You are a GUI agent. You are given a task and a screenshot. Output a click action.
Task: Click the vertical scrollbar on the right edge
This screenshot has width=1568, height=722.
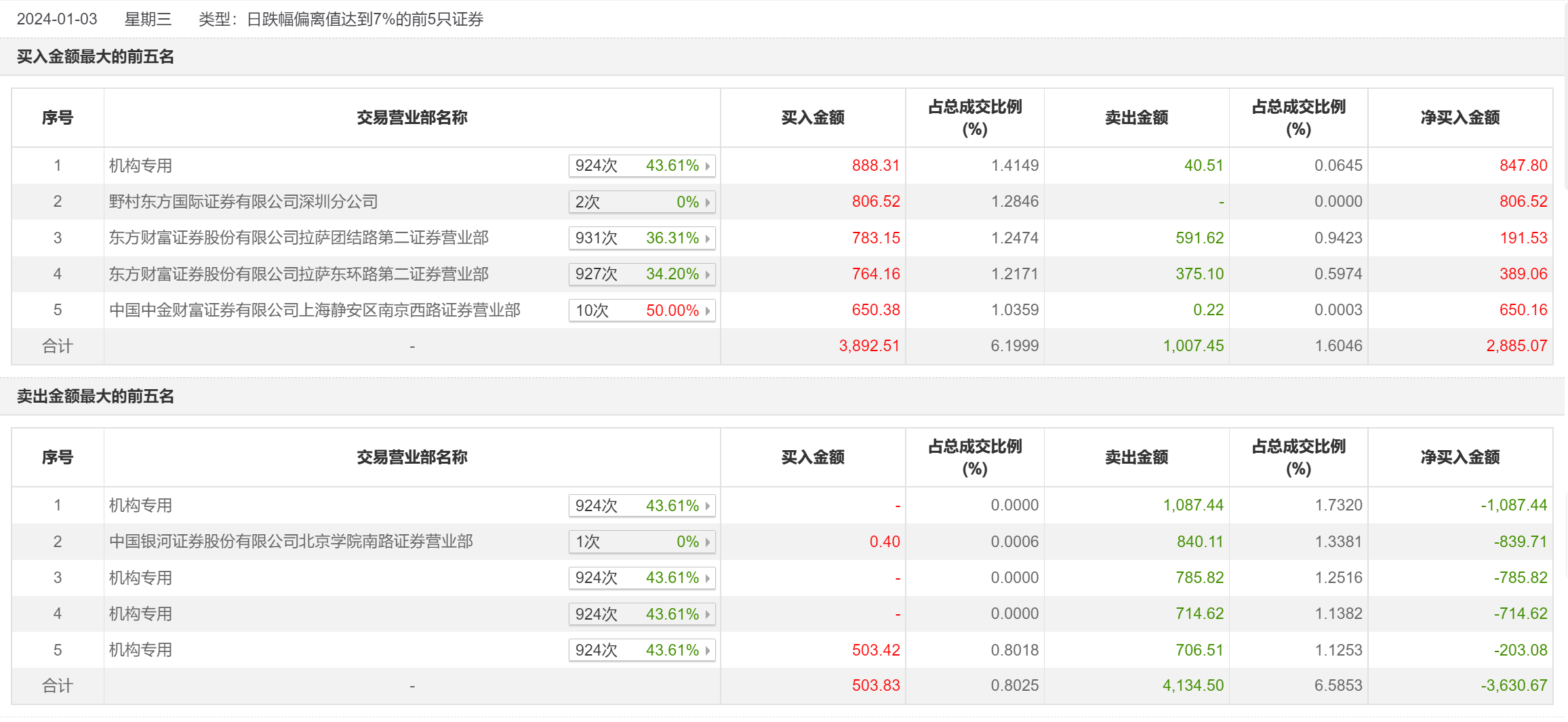point(1565,95)
